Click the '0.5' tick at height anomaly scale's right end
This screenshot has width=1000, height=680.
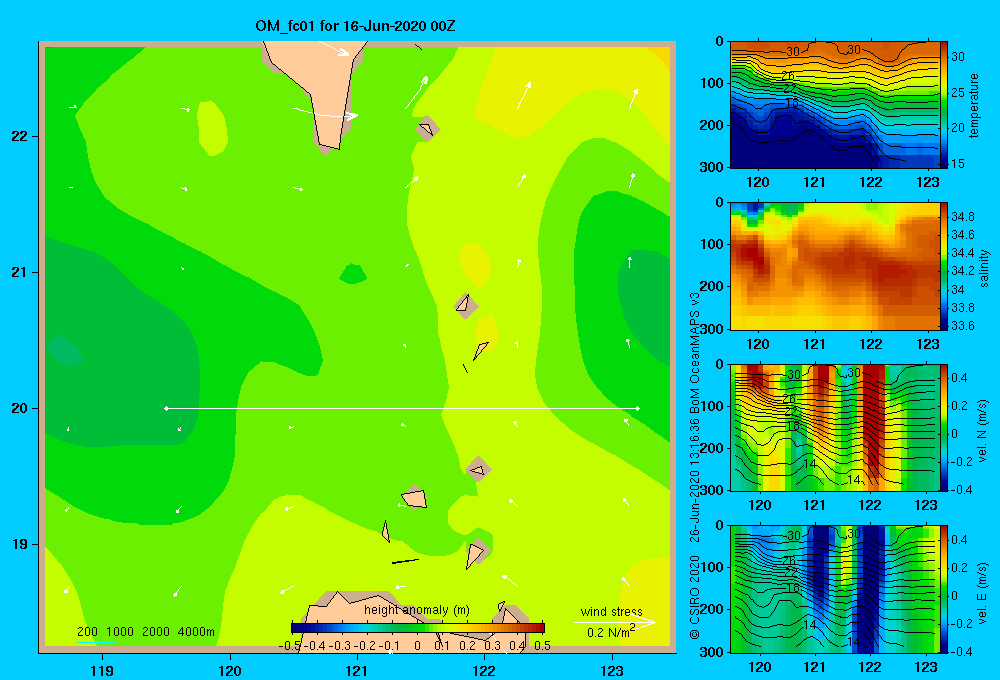543,646
